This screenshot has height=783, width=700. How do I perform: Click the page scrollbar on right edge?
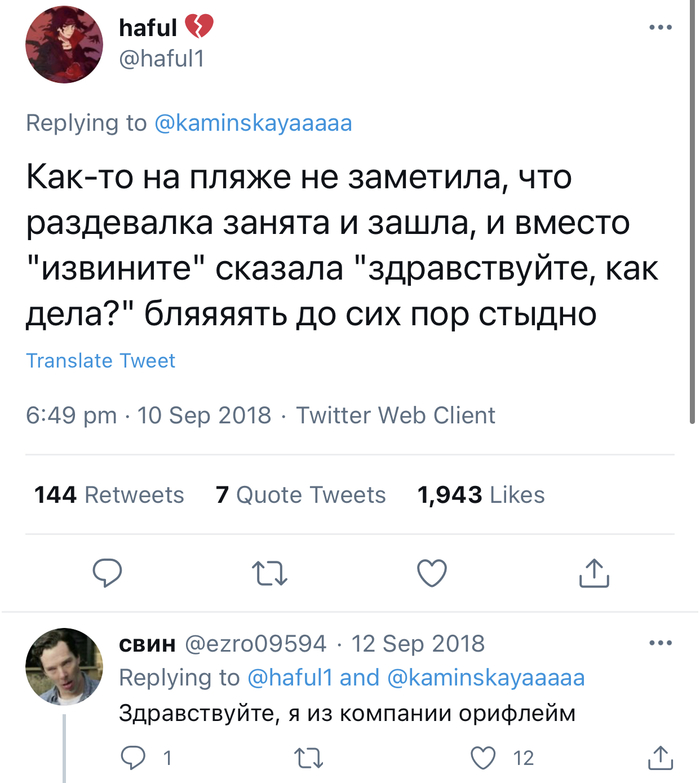pyautogui.click(x=693, y=200)
